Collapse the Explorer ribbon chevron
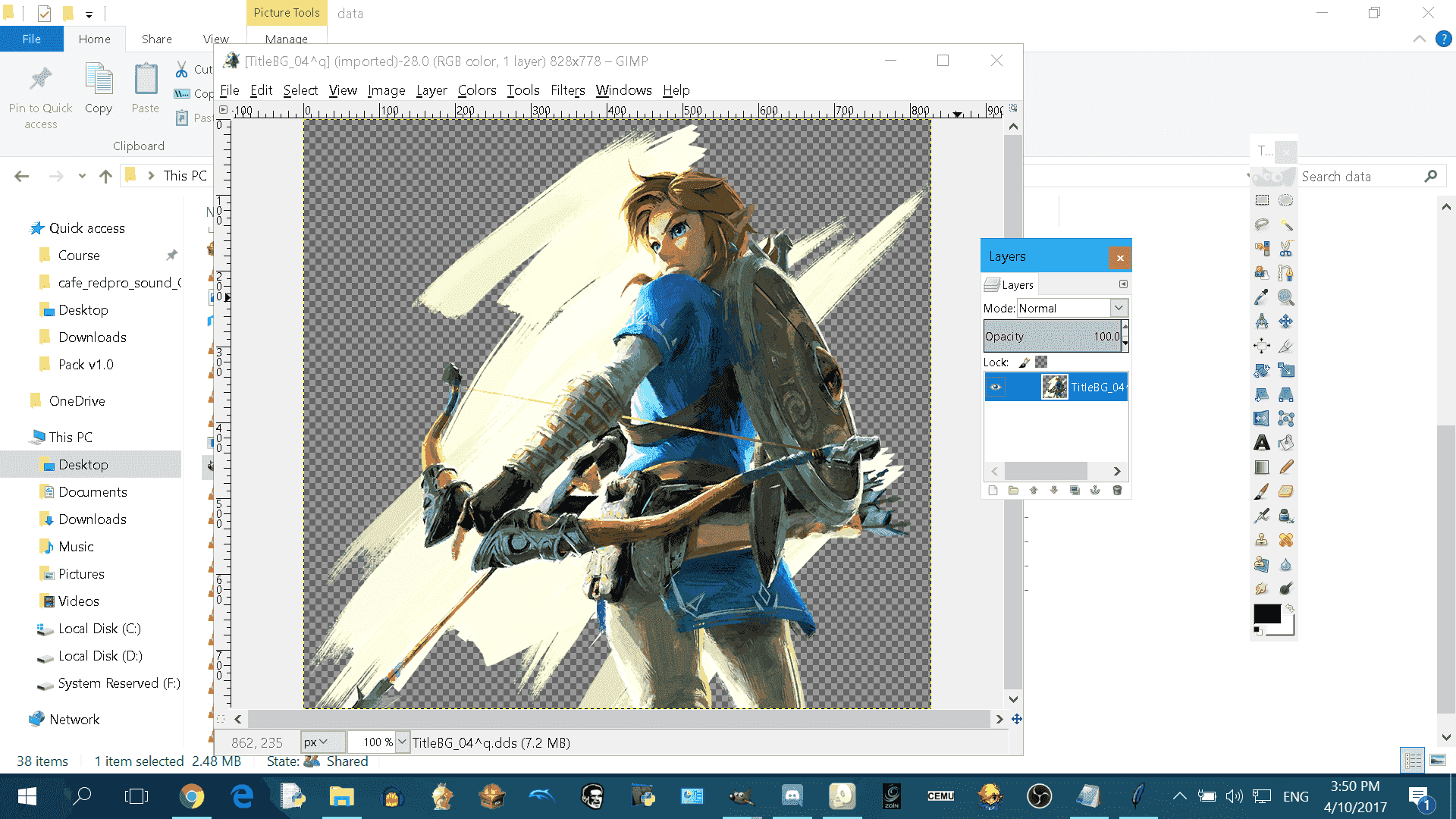Image resolution: width=1456 pixels, height=819 pixels. [x=1420, y=39]
